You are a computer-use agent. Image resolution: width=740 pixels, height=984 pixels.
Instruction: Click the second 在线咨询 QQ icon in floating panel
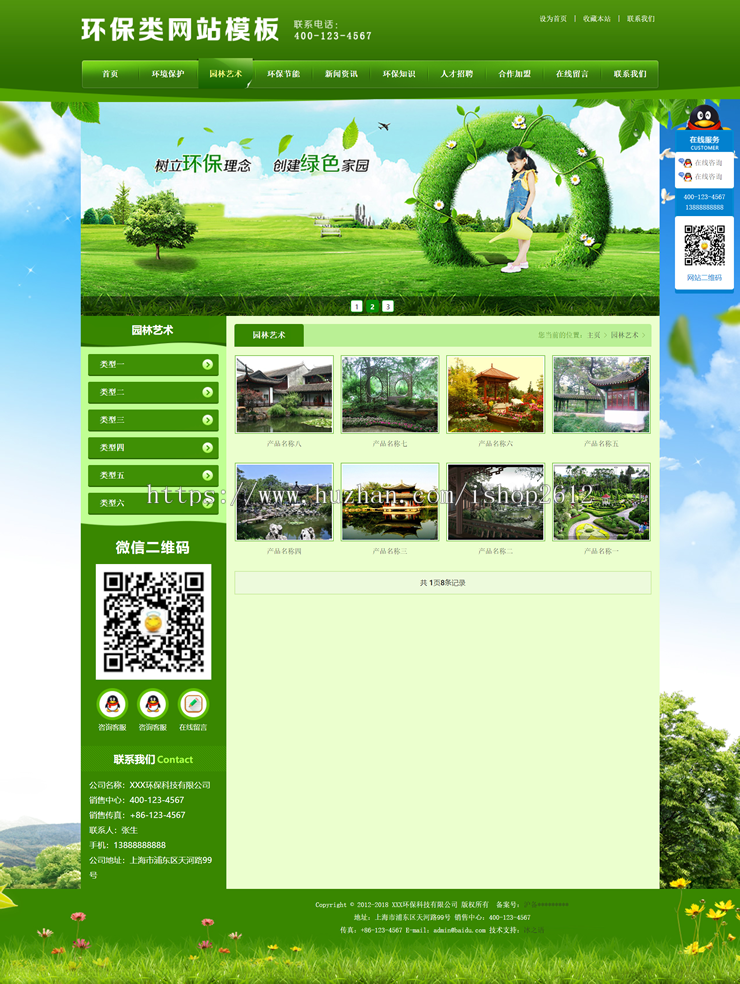[x=687, y=177]
